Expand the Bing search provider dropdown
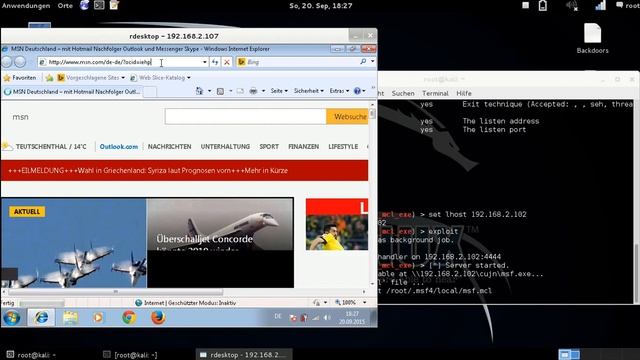Screen dimensions: 640x360 click(373, 62)
